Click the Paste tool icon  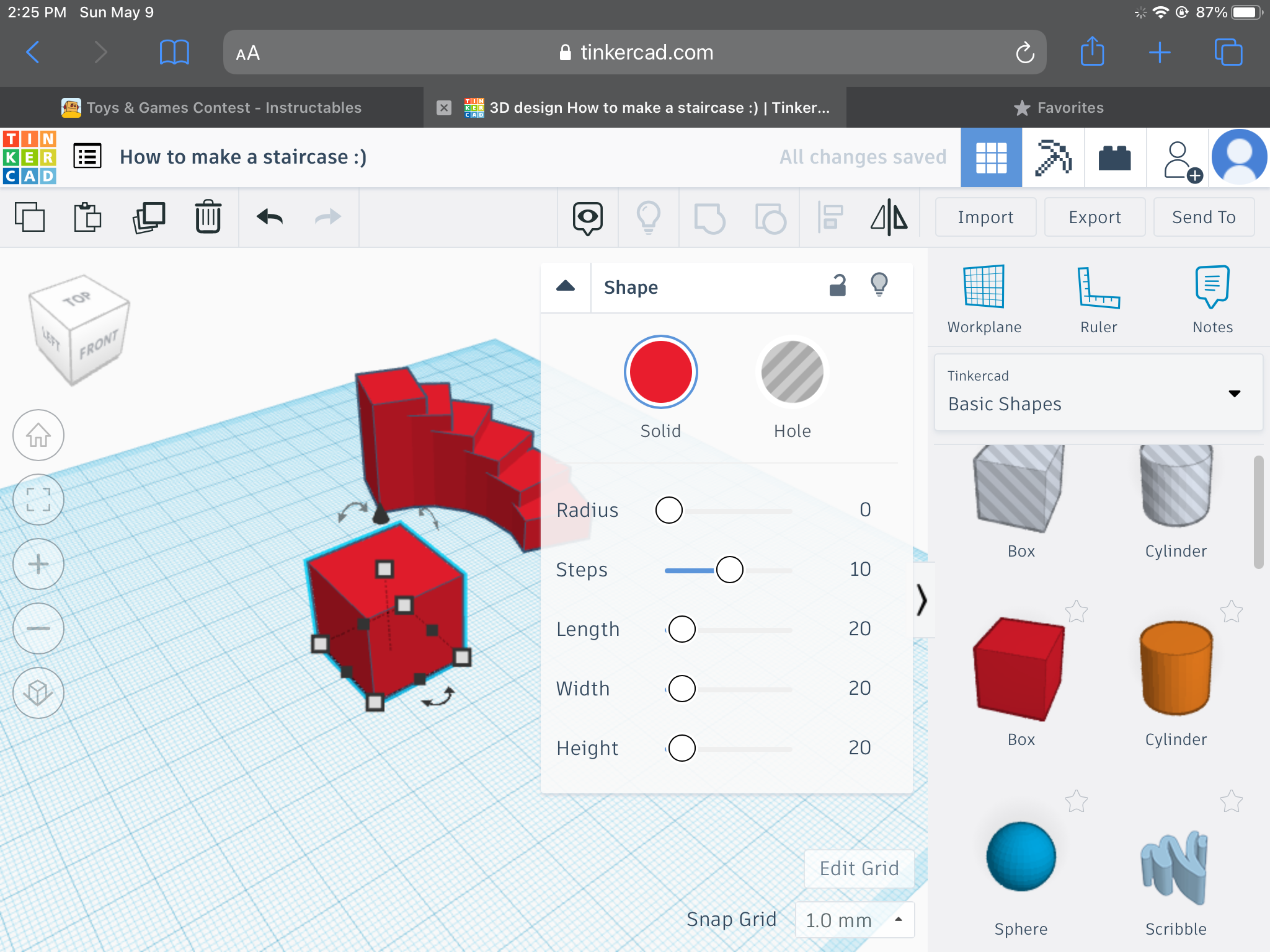click(87, 217)
